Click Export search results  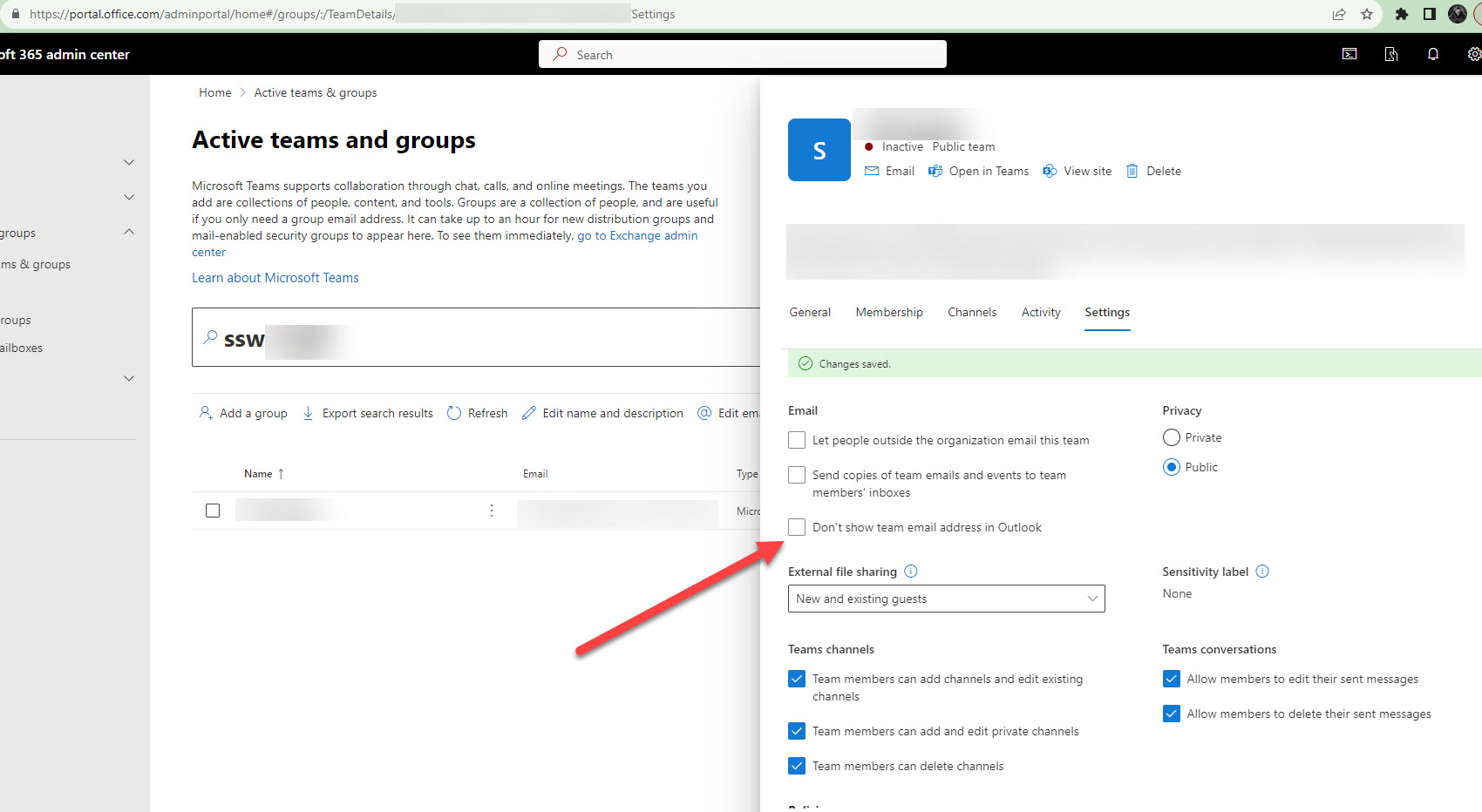(x=368, y=413)
